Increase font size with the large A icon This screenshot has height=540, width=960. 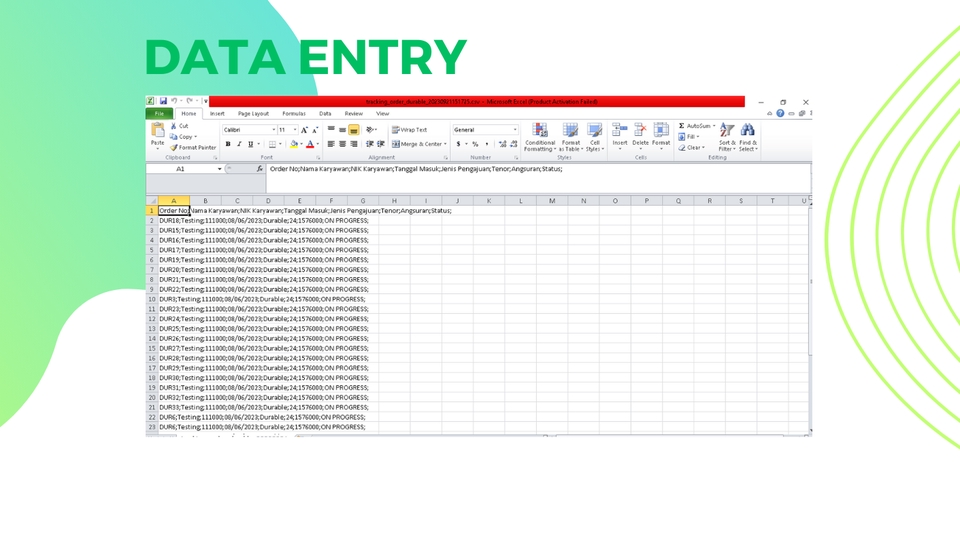[304, 130]
